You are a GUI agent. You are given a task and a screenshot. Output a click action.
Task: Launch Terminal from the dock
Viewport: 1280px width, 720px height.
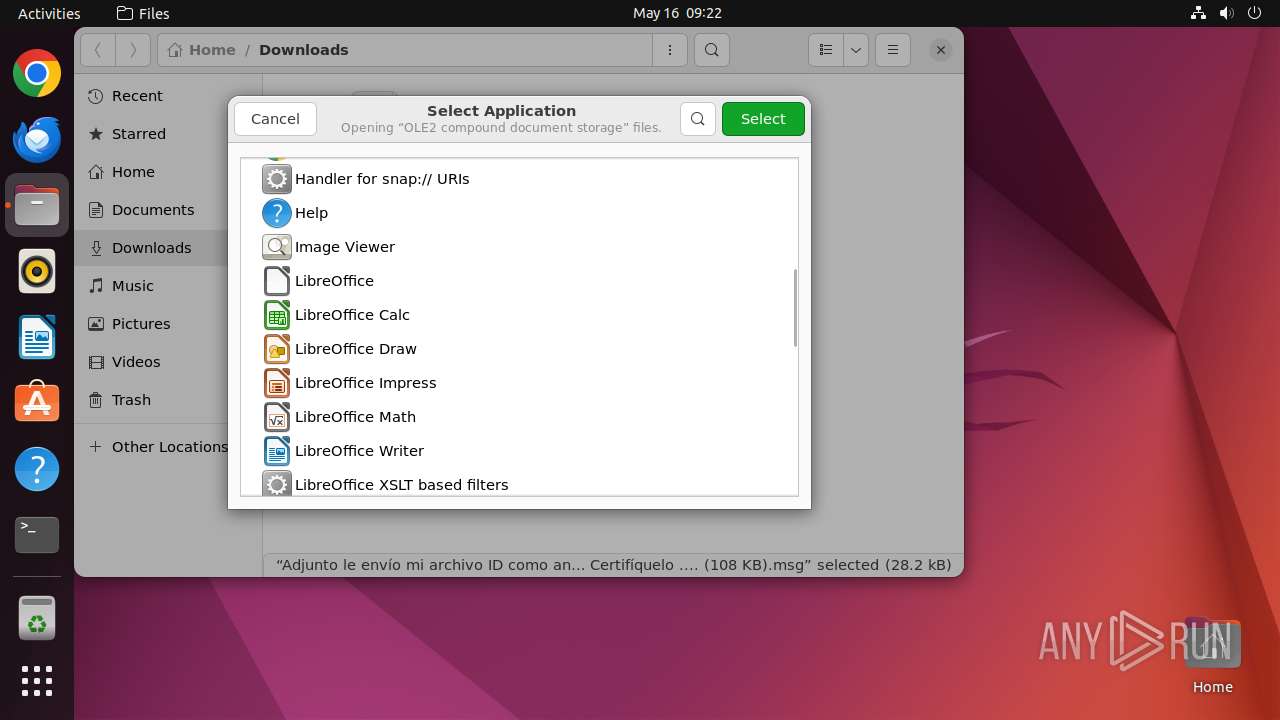(37, 534)
